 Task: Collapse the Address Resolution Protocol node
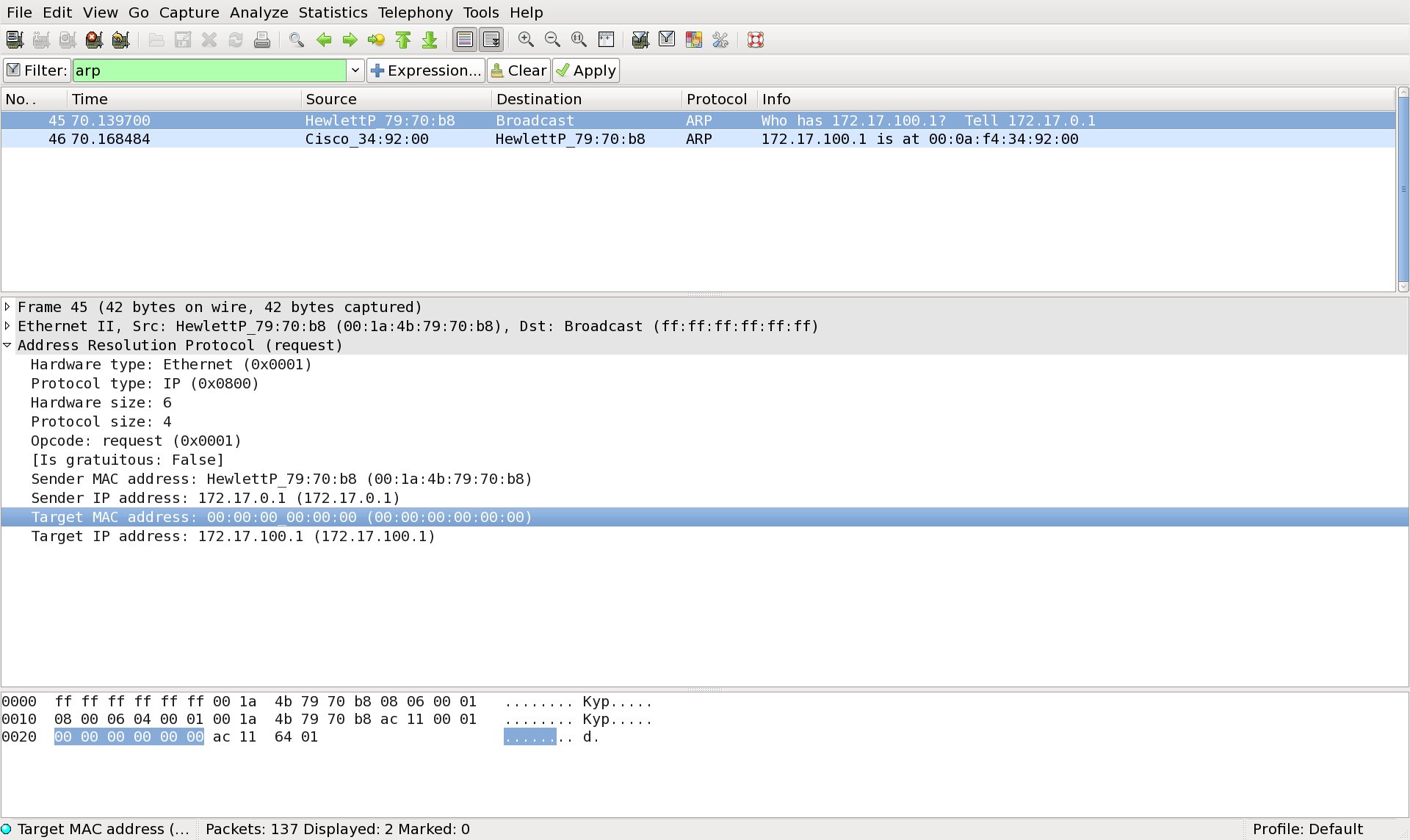point(7,345)
